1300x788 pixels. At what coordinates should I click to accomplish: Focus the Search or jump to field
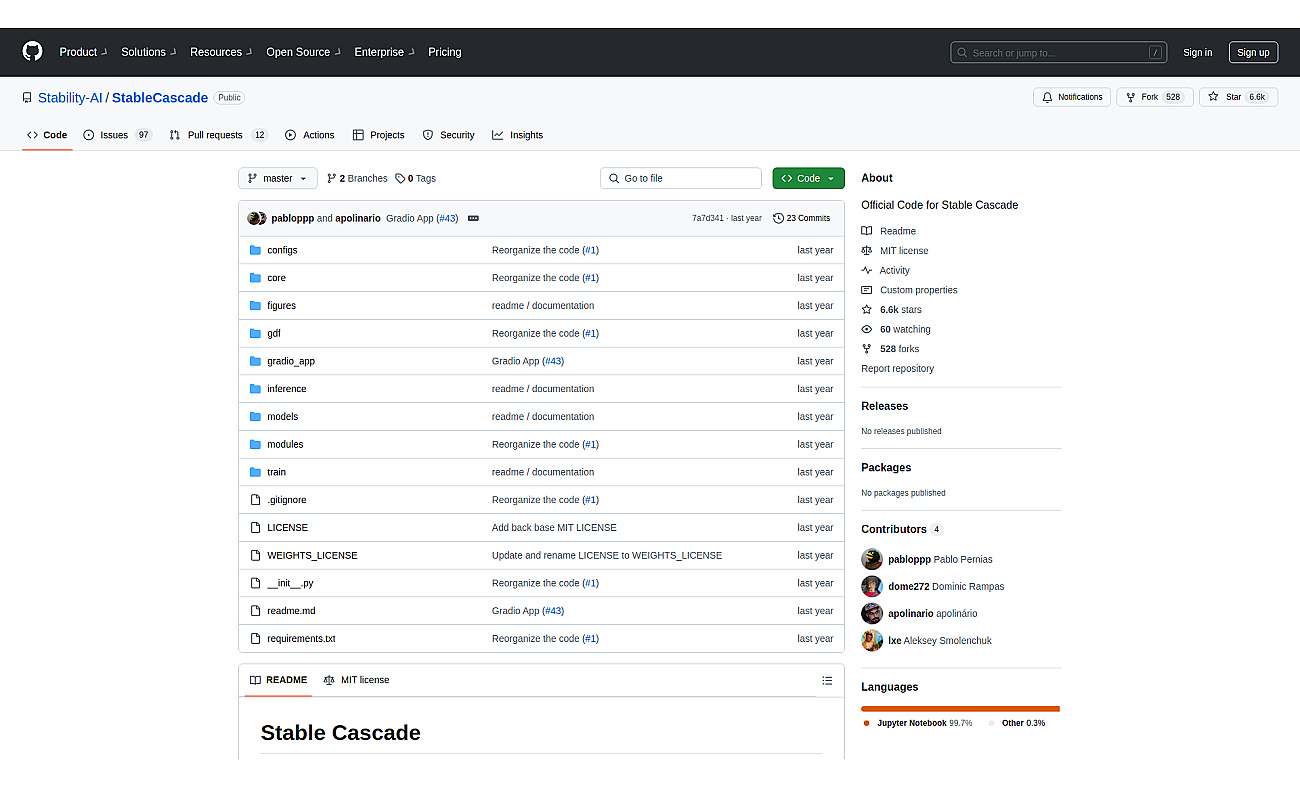[x=1059, y=52]
